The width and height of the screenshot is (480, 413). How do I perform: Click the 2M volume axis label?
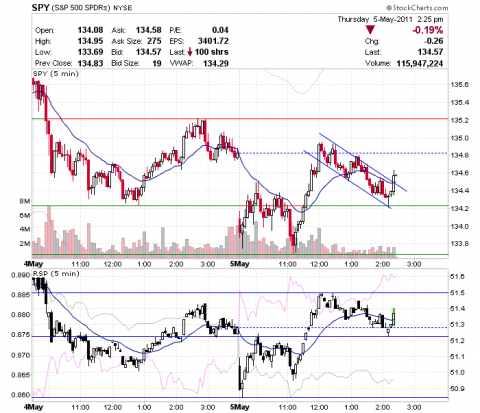[25, 244]
